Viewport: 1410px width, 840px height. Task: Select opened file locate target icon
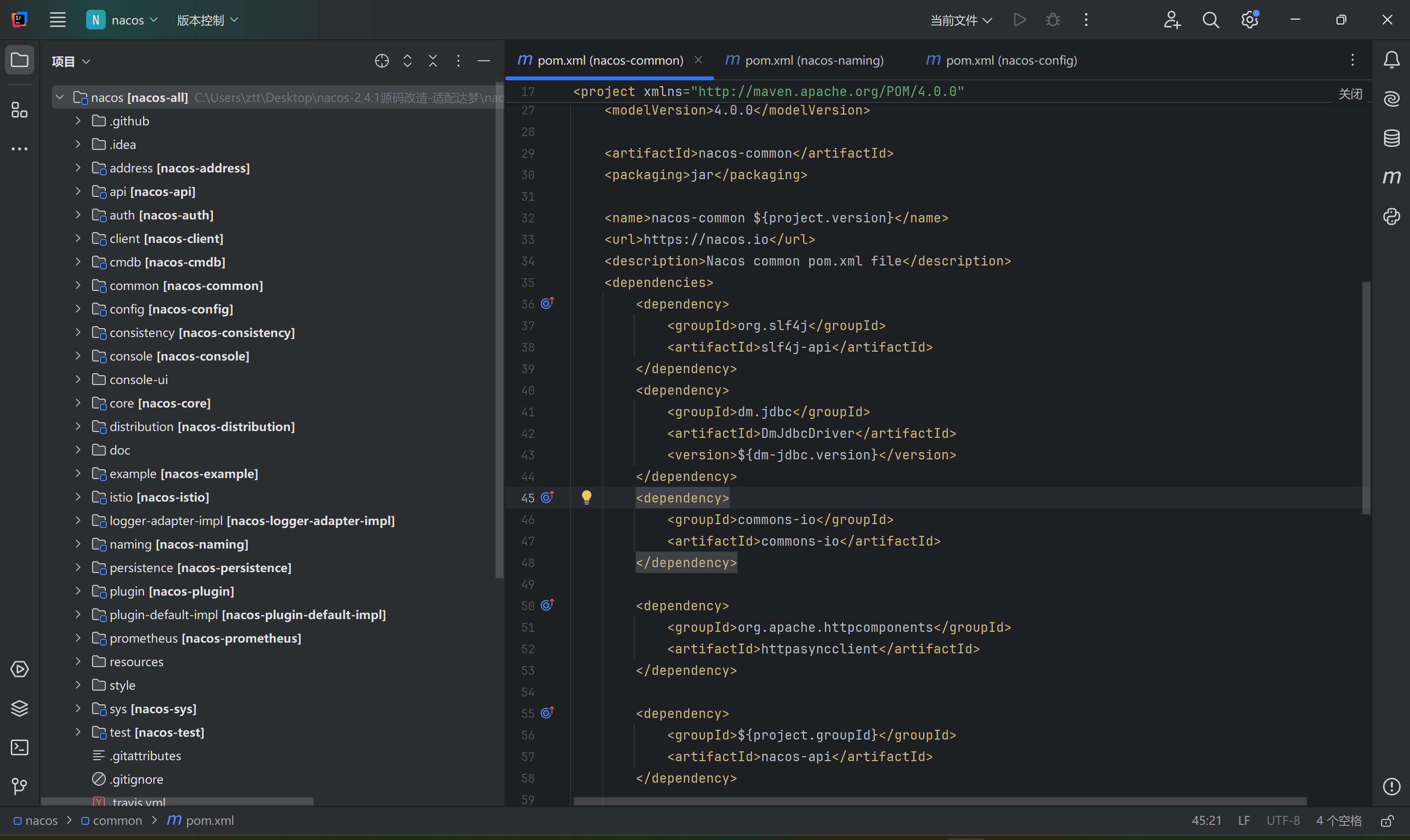[382, 61]
